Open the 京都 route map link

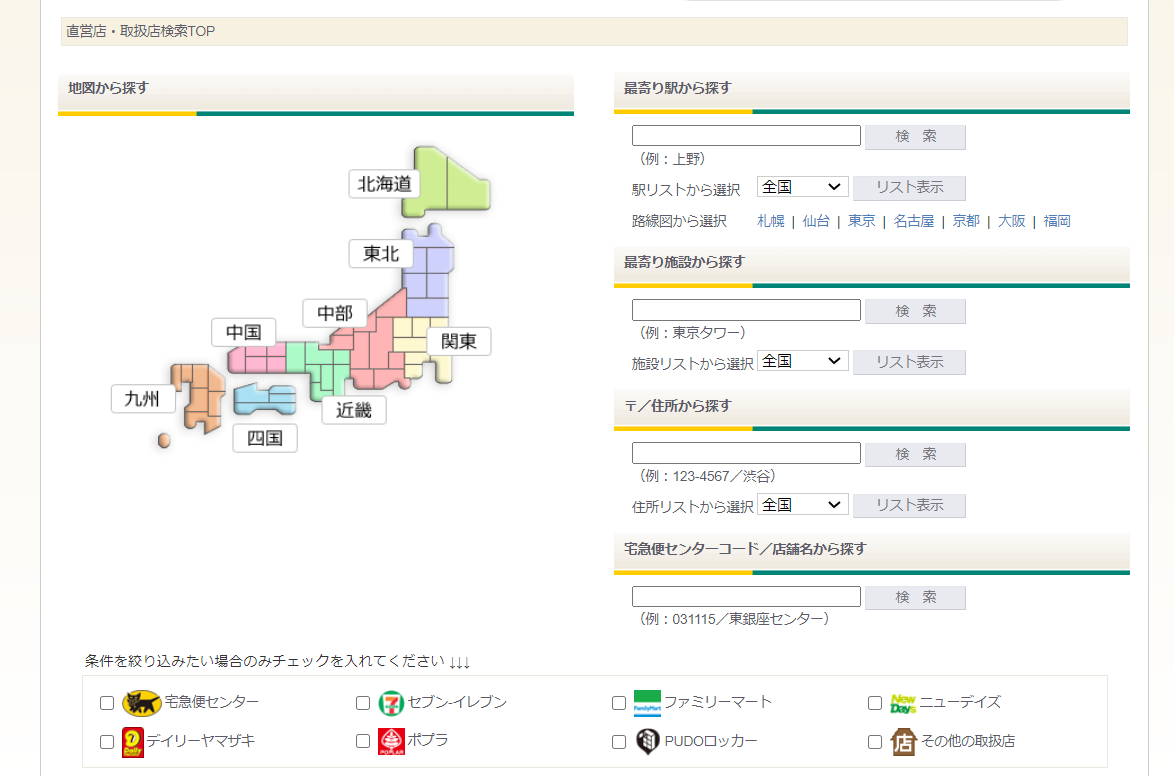pos(966,221)
